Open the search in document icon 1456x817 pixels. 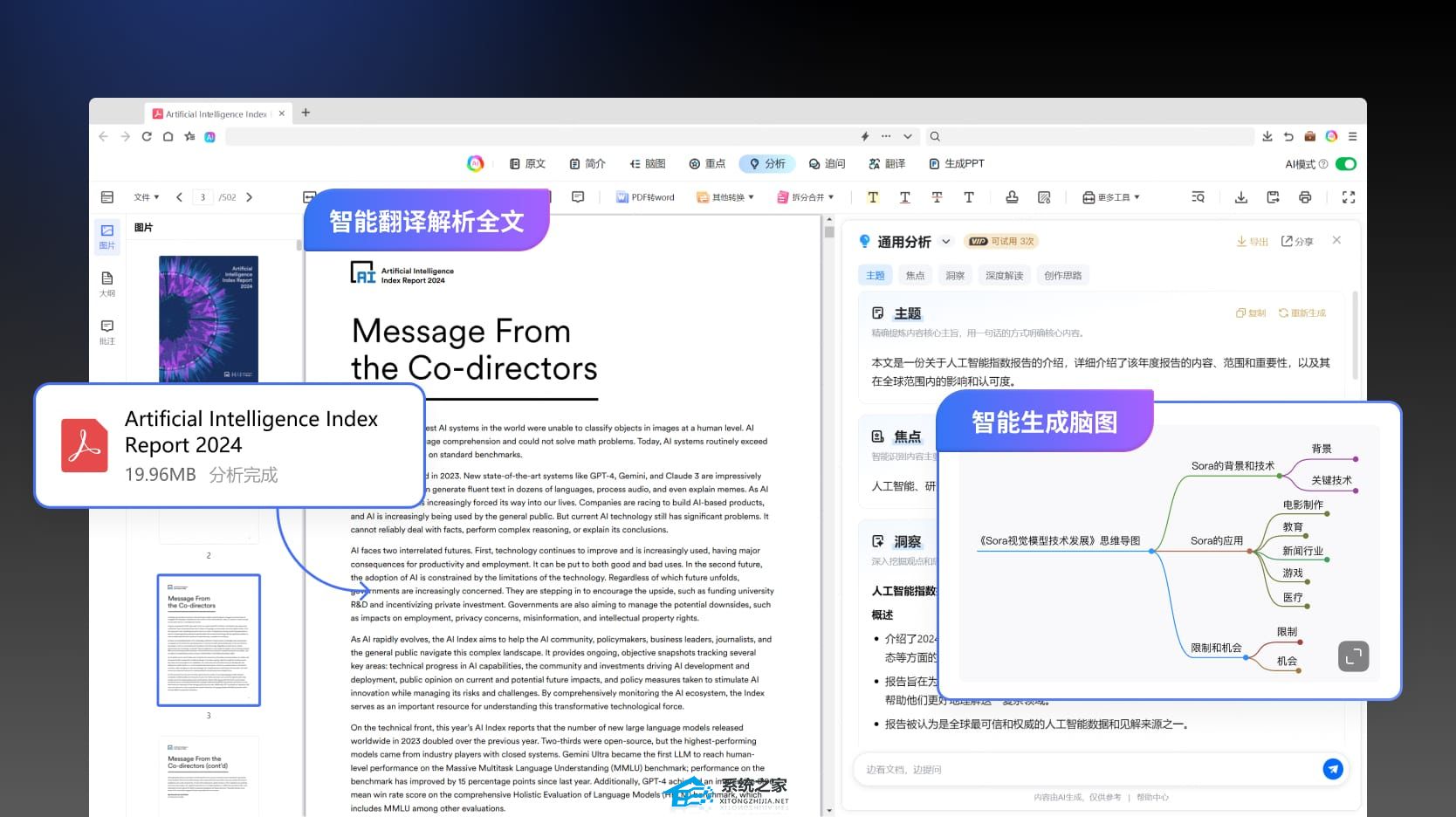tap(1198, 197)
